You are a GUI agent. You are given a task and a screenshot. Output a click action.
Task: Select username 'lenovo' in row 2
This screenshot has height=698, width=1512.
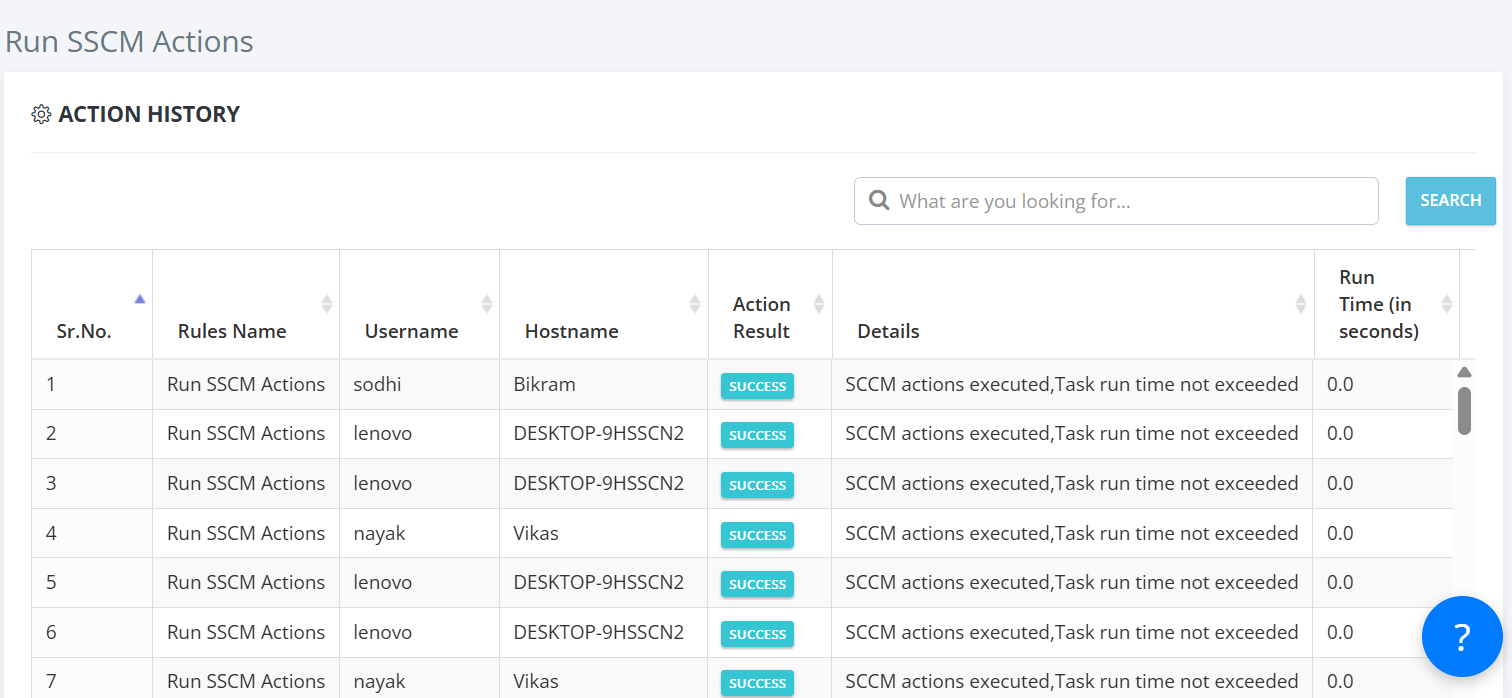pyautogui.click(x=382, y=433)
